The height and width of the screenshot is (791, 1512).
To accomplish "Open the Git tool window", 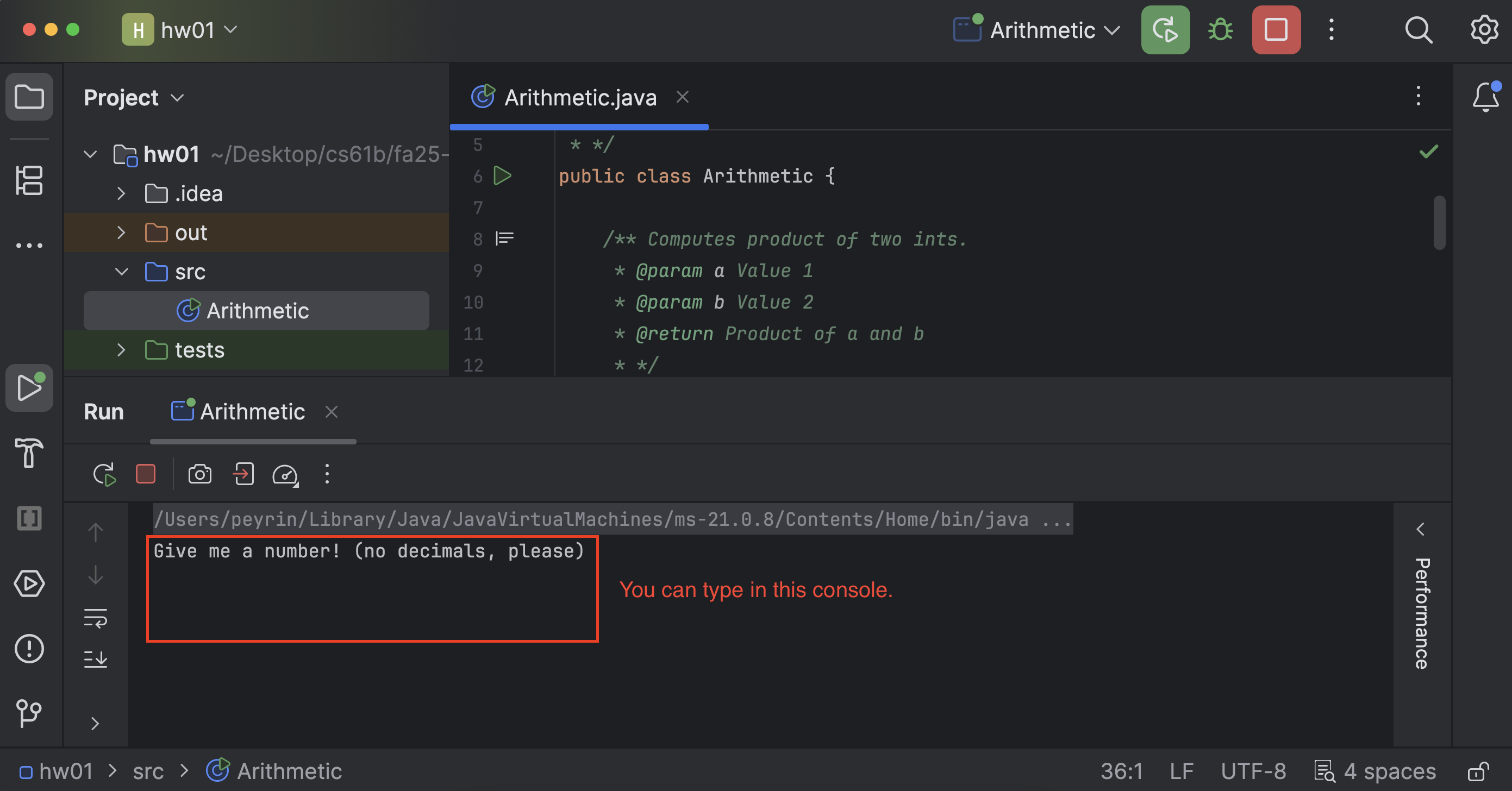I will [x=29, y=713].
